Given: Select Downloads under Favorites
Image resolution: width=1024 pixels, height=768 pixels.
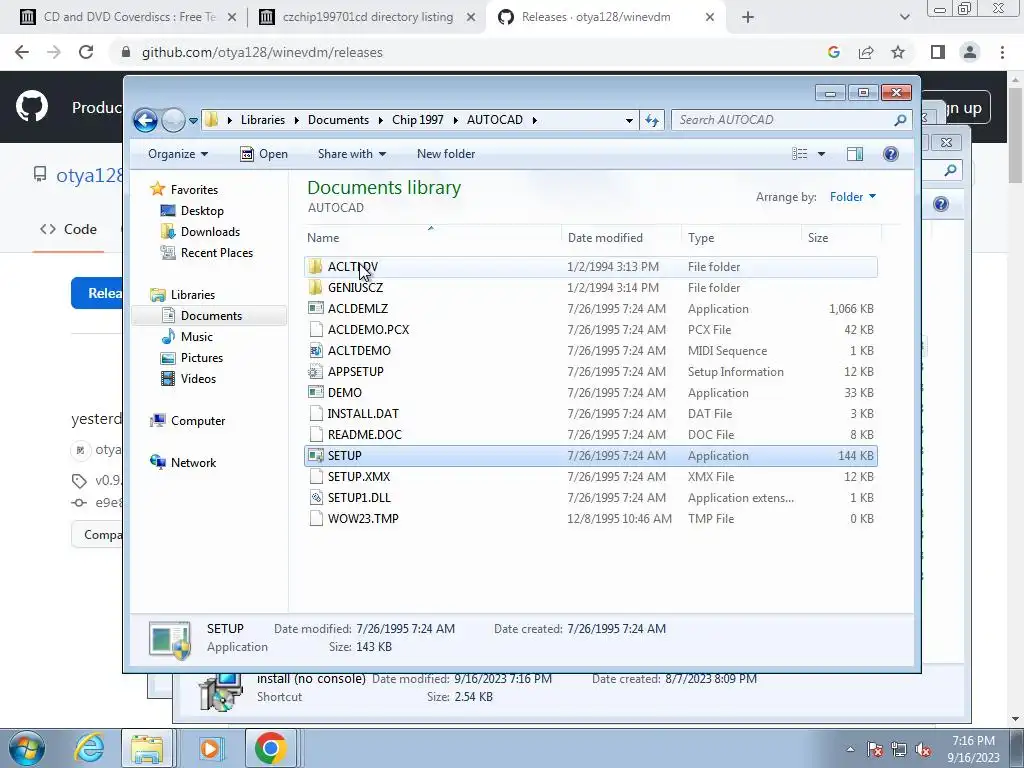Looking at the screenshot, I should [210, 231].
